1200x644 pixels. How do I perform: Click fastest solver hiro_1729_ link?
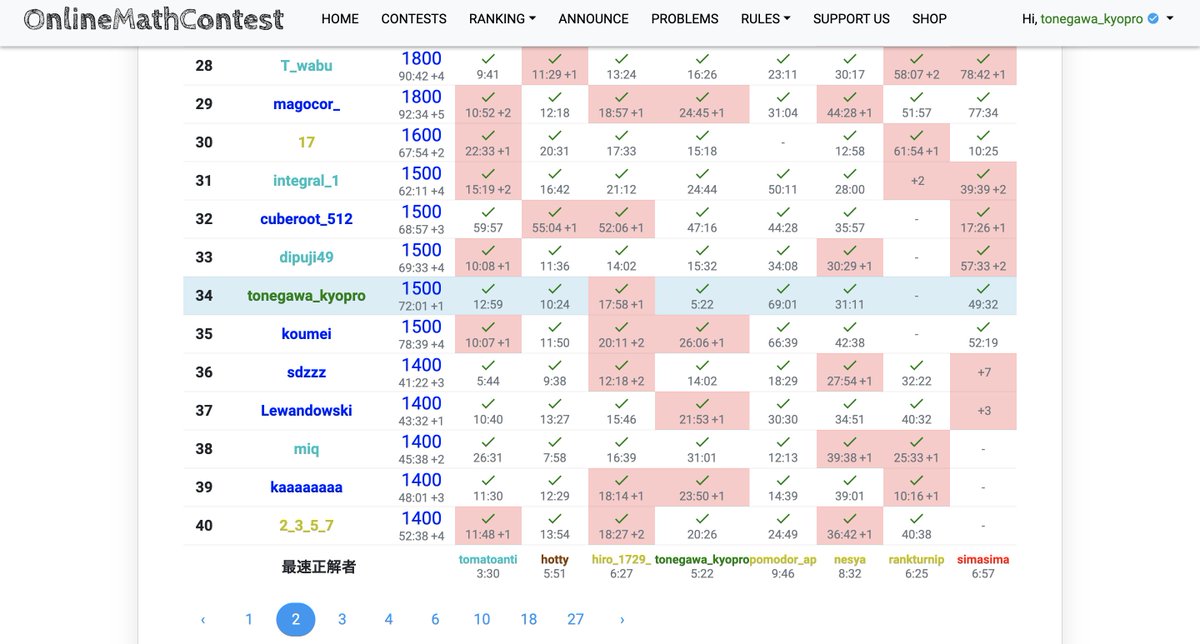pos(621,560)
